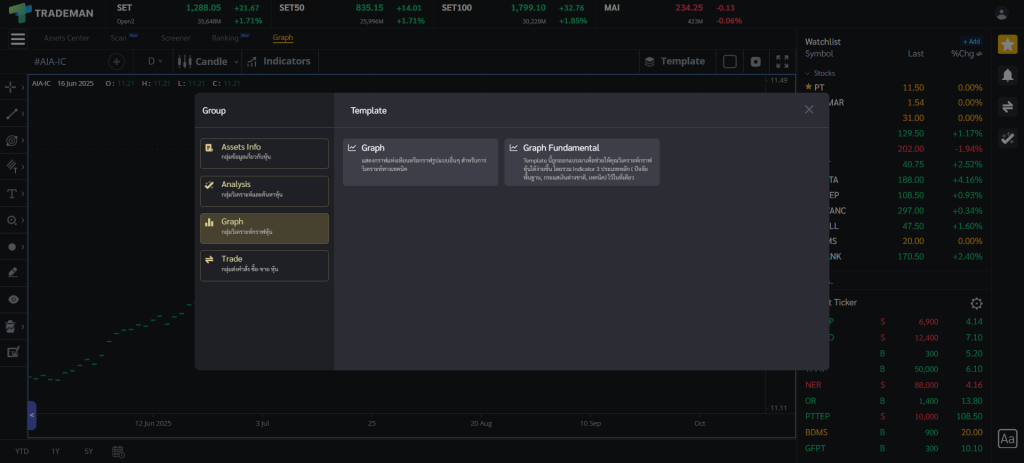Viewport: 1024px width, 463px height.
Task: Open the D timeframe dropdown
Action: [x=157, y=61]
